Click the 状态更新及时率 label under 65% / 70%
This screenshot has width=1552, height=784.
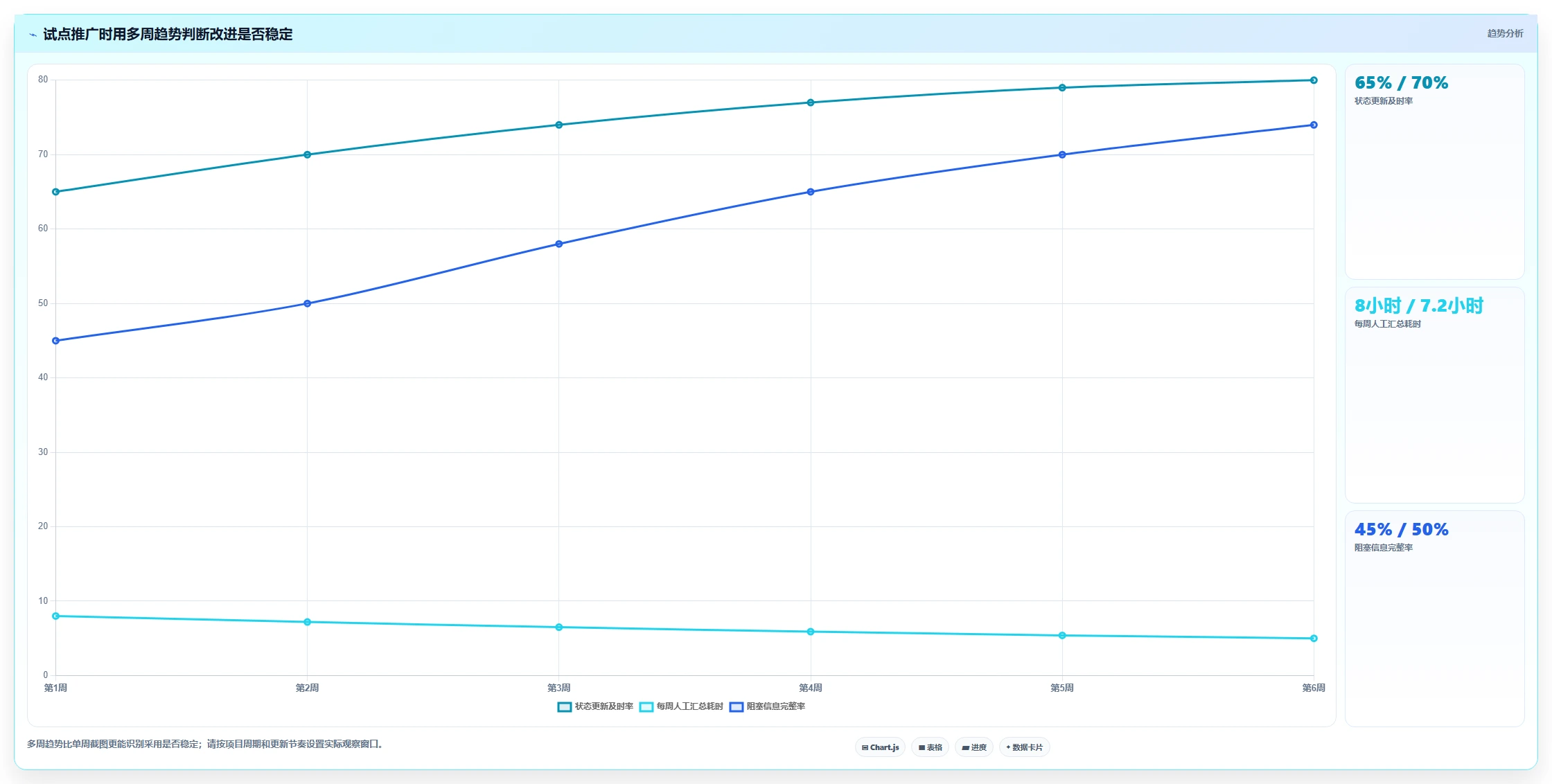tap(1384, 101)
